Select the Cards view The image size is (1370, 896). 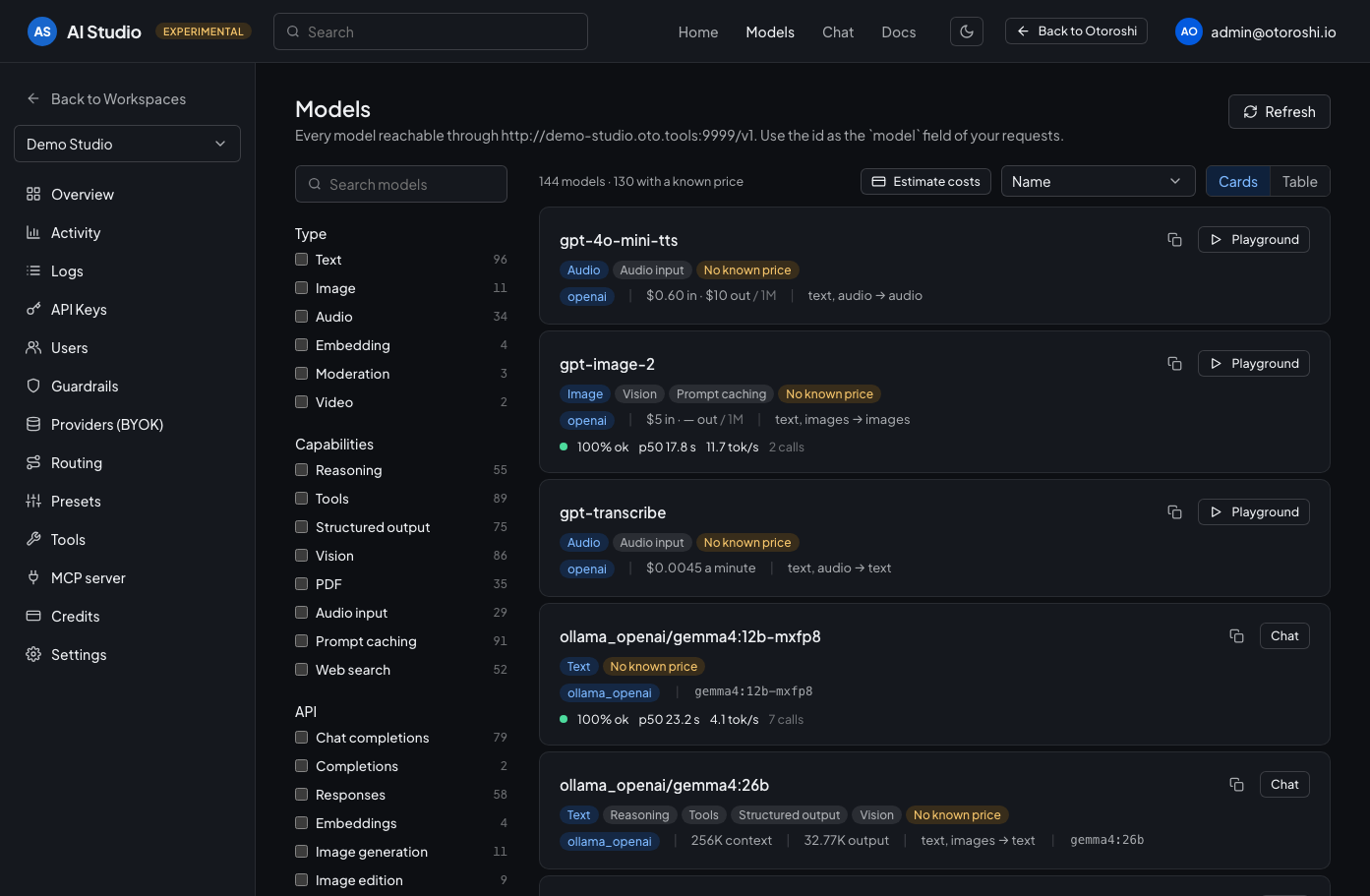(1237, 182)
